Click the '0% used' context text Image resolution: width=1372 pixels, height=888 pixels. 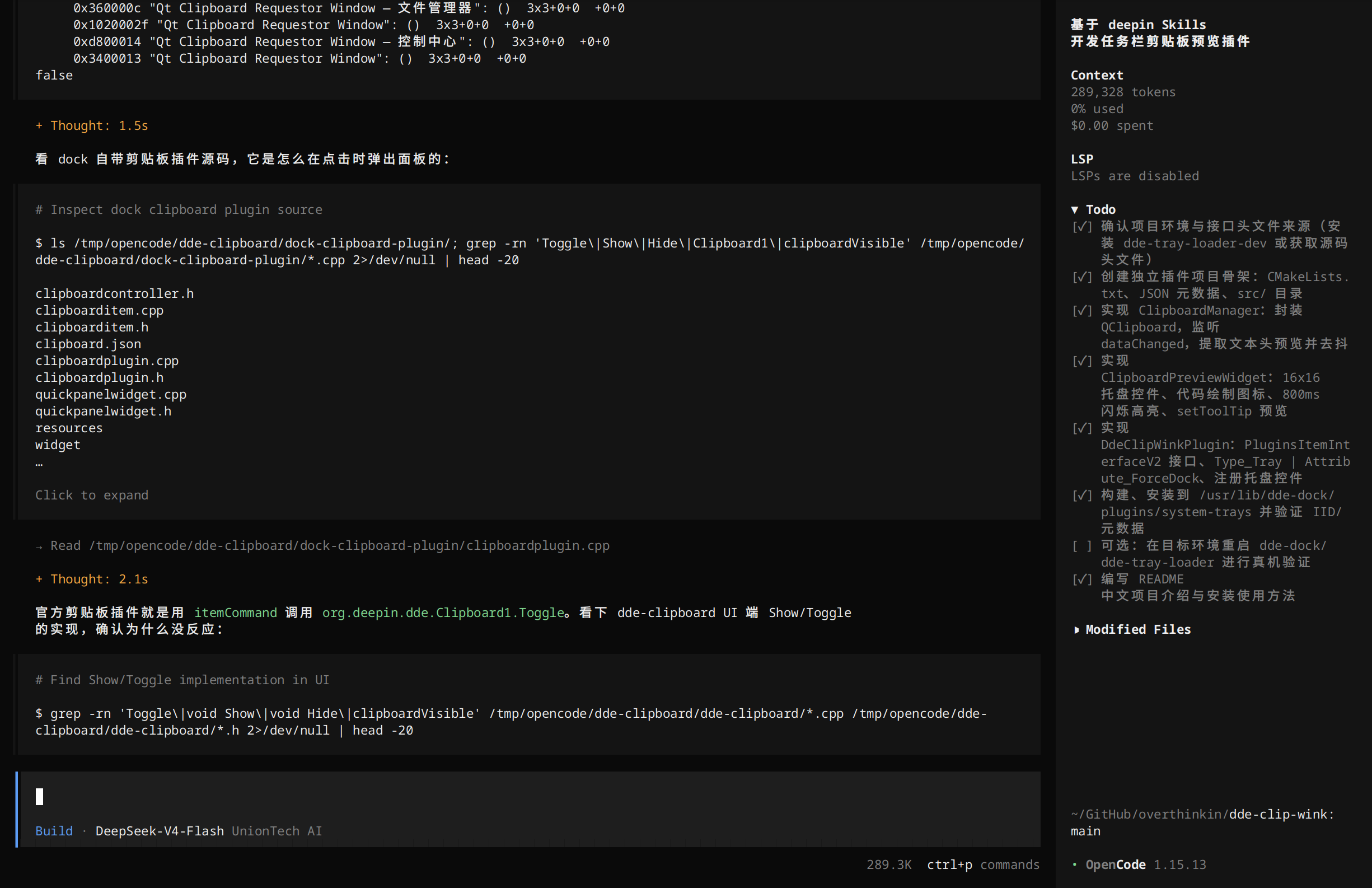coord(1097,109)
